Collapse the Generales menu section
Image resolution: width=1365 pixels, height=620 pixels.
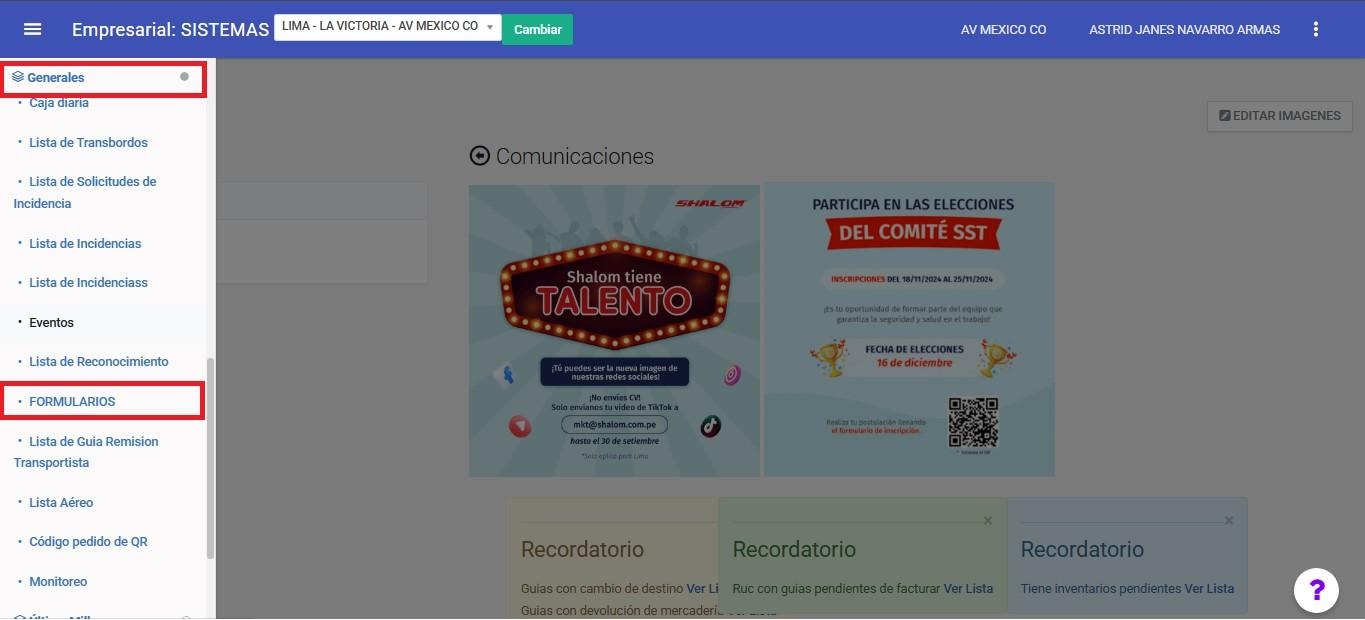(56, 77)
